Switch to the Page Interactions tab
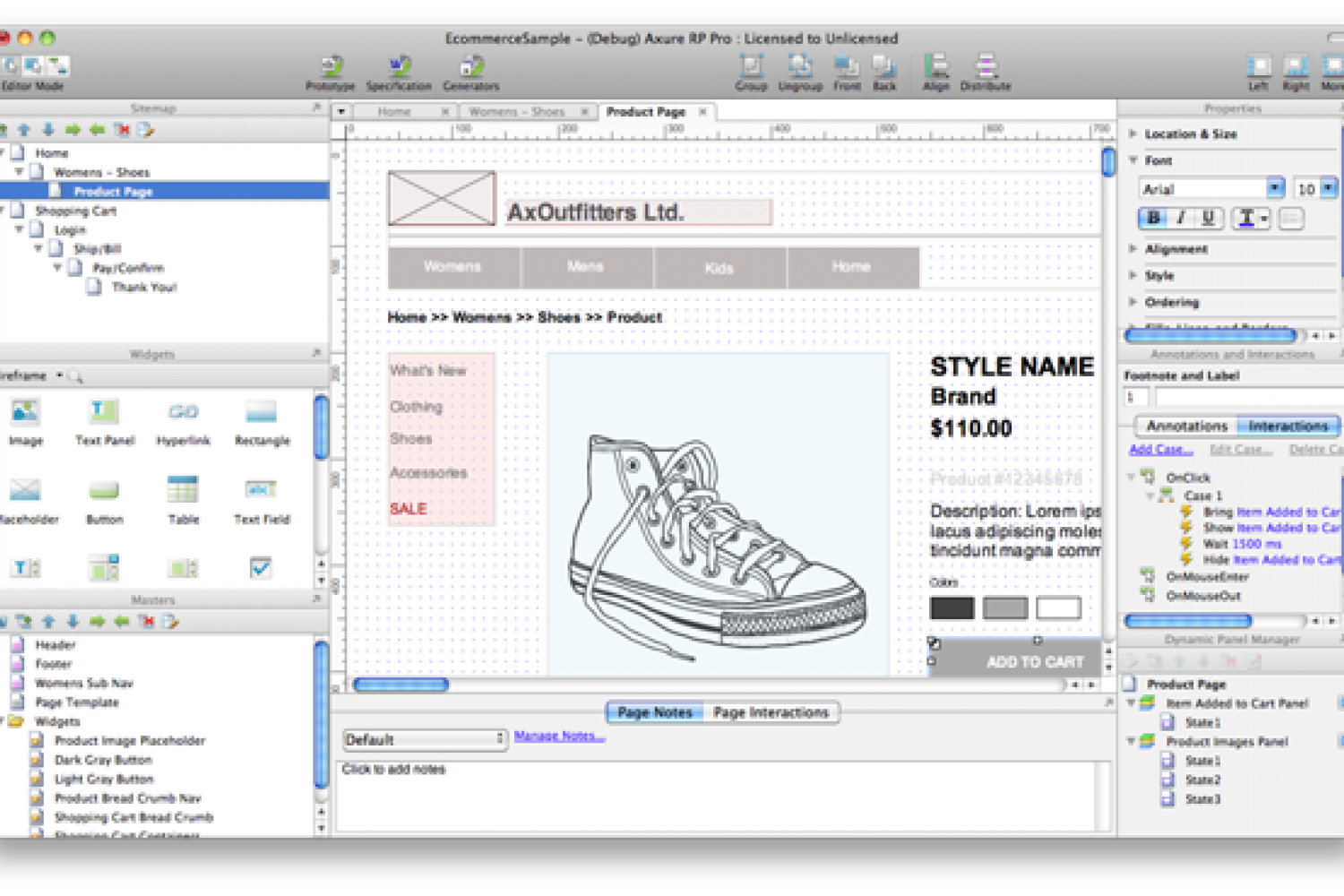1344x896 pixels. (771, 712)
